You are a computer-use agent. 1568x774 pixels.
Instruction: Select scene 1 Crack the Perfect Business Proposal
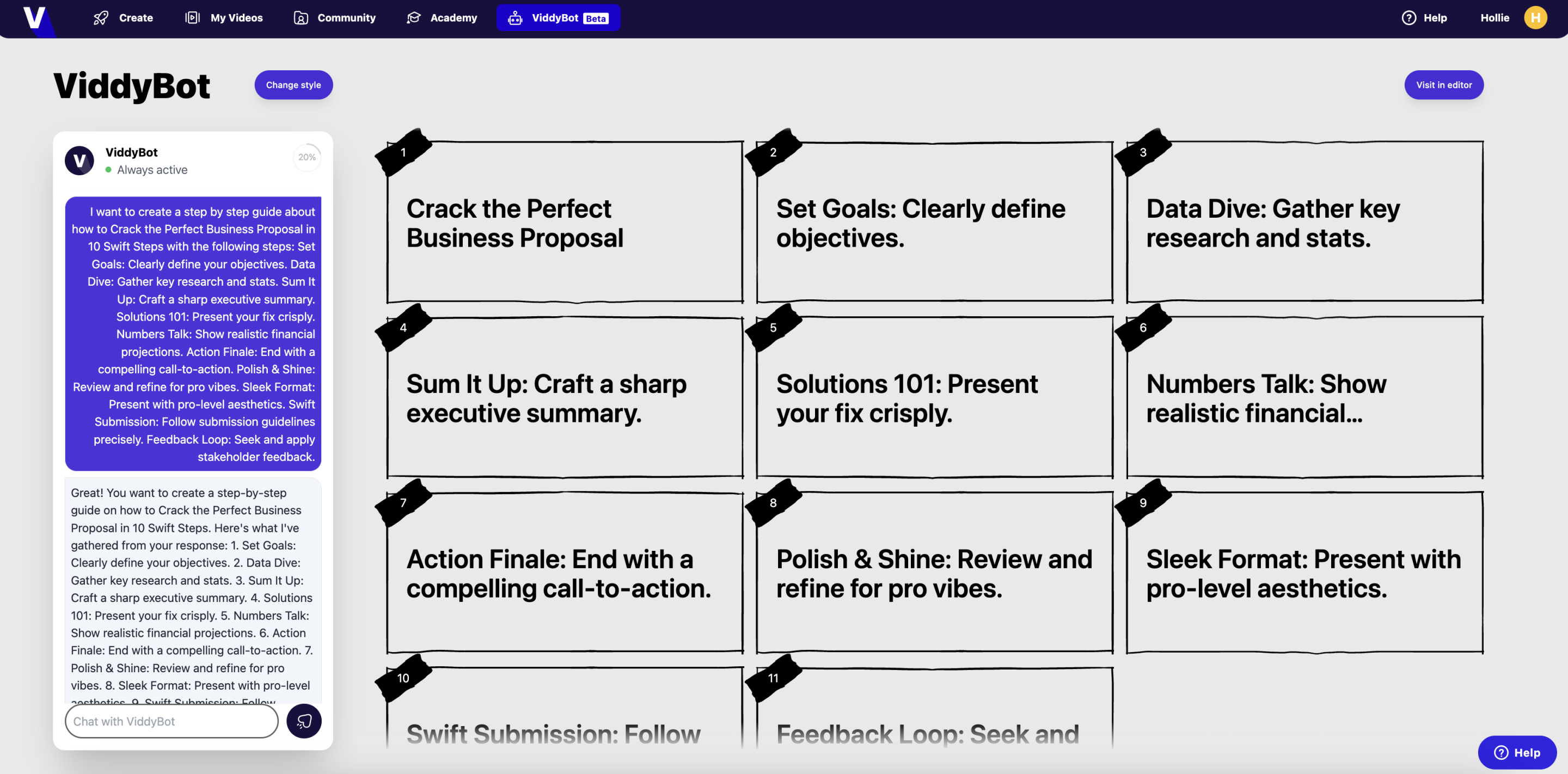565,222
